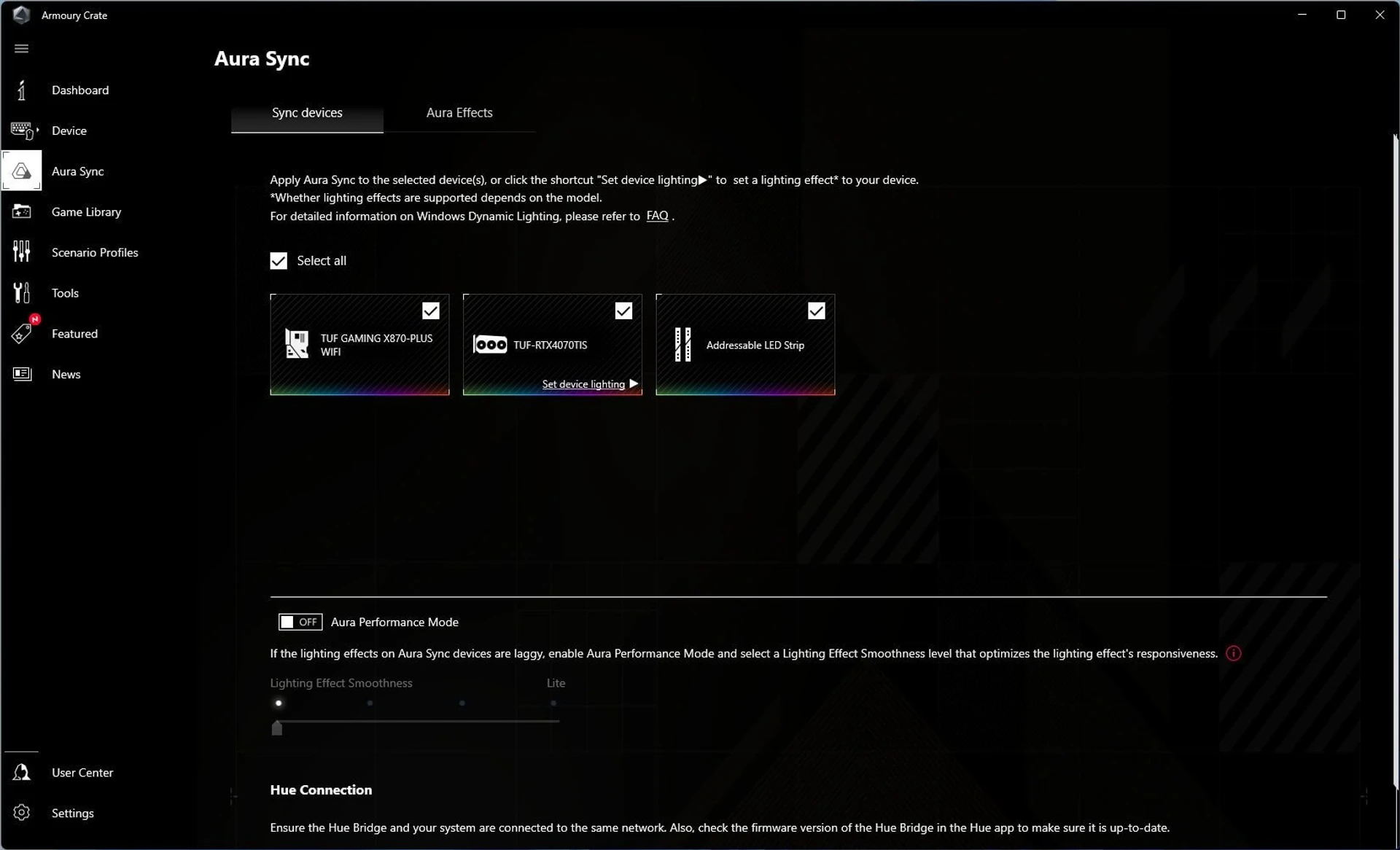
Task: Click the Armoury Crate logo icon
Action: pyautogui.click(x=21, y=15)
